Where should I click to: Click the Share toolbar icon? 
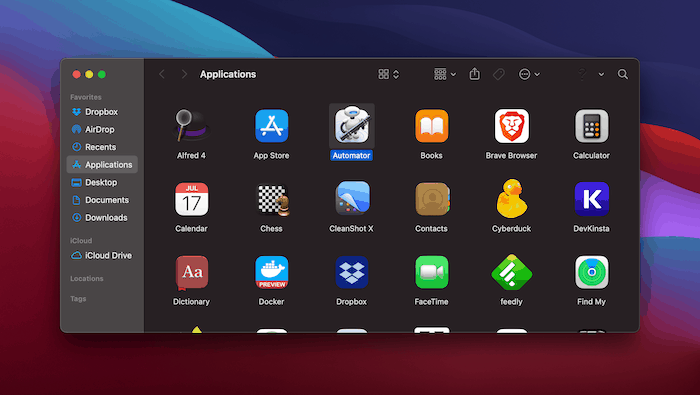475,74
